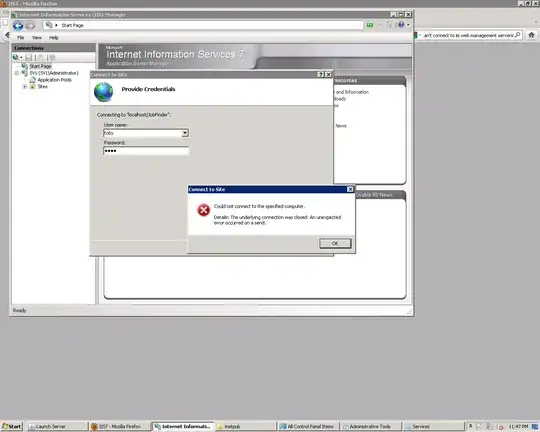Close the Provide Credentials dialog

[x=328, y=74]
